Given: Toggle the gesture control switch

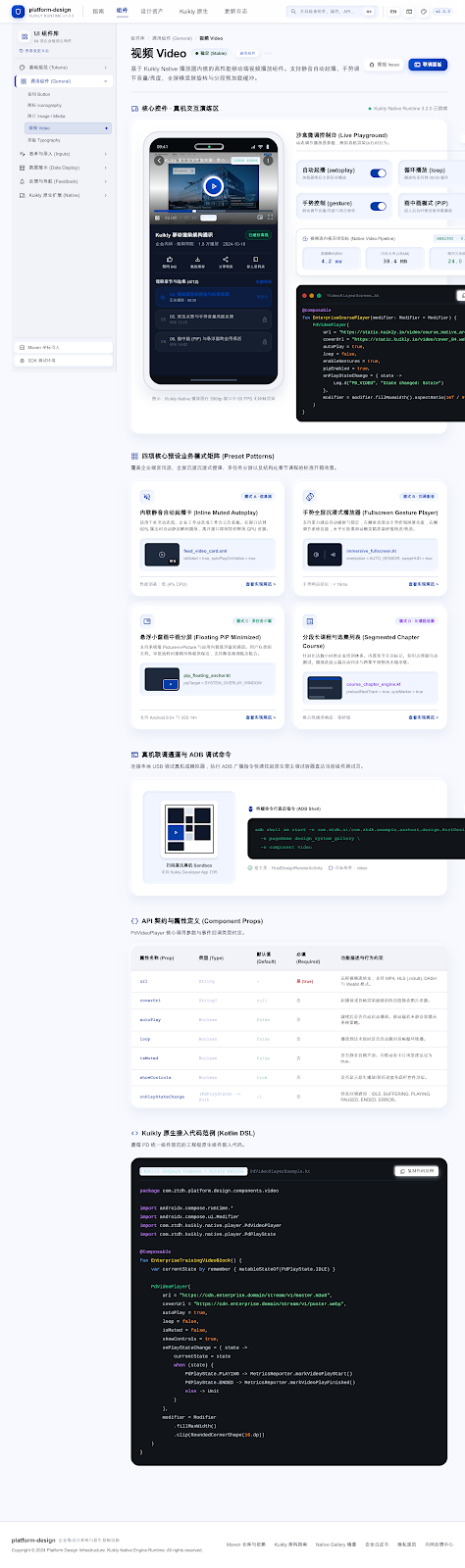Looking at the screenshot, I should (x=378, y=205).
